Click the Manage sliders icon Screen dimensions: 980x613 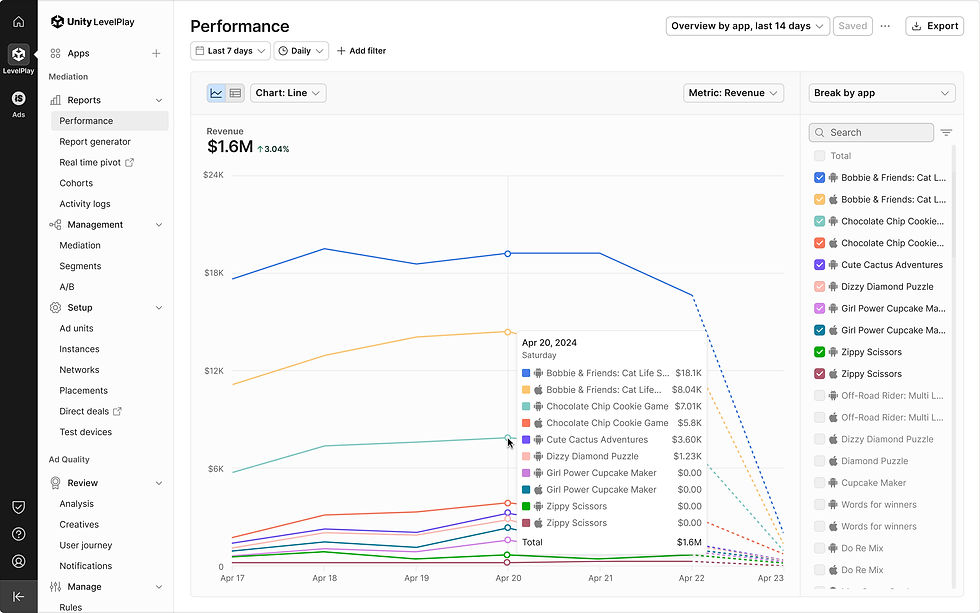[x=56, y=587]
